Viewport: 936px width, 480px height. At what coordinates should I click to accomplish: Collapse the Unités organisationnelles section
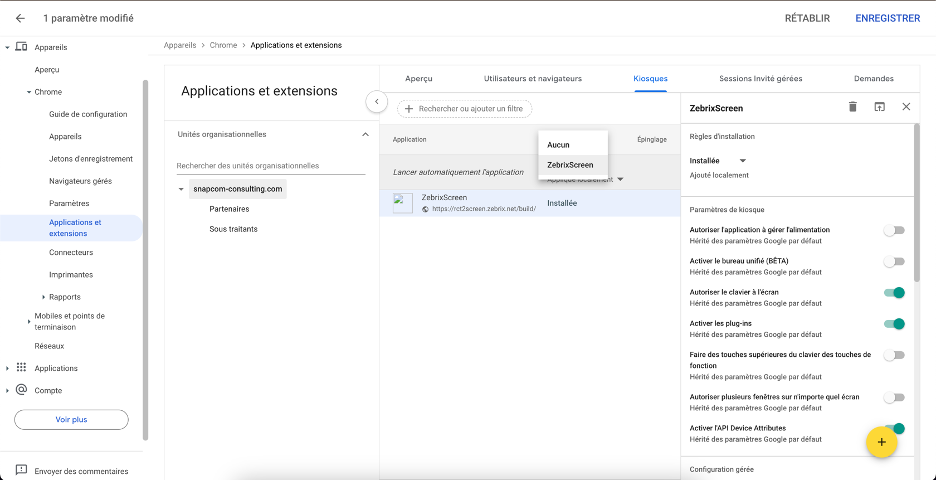click(364, 134)
